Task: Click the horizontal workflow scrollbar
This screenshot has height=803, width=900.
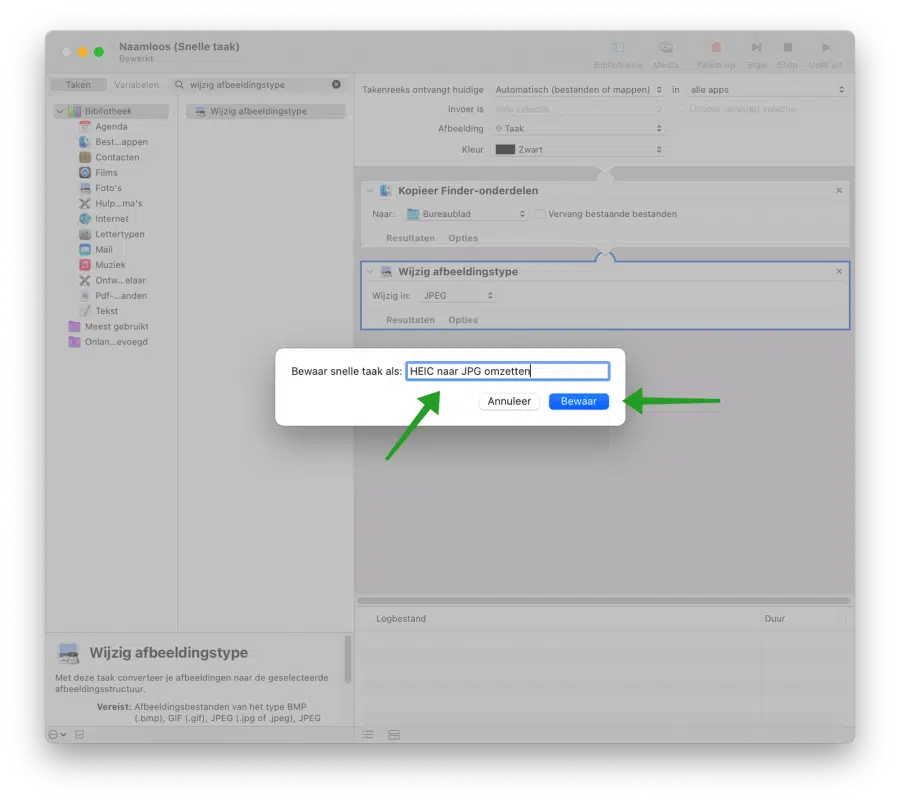Action: pos(603,601)
